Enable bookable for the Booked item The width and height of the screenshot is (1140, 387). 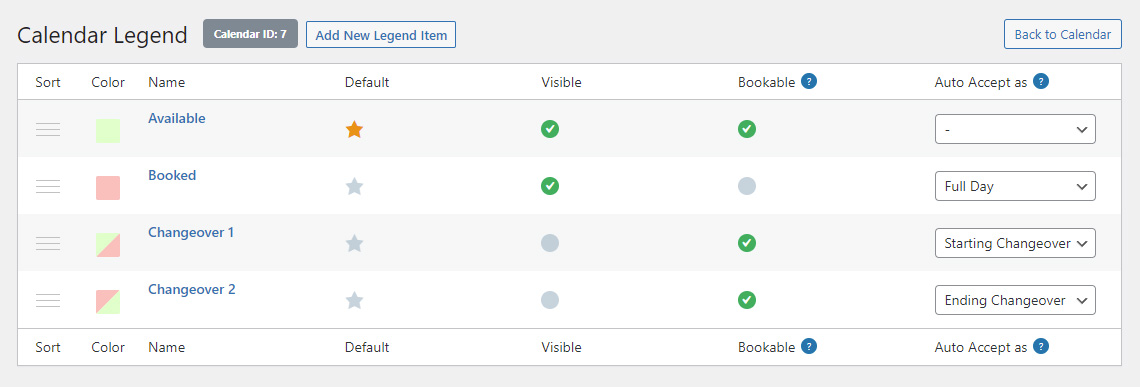click(747, 186)
